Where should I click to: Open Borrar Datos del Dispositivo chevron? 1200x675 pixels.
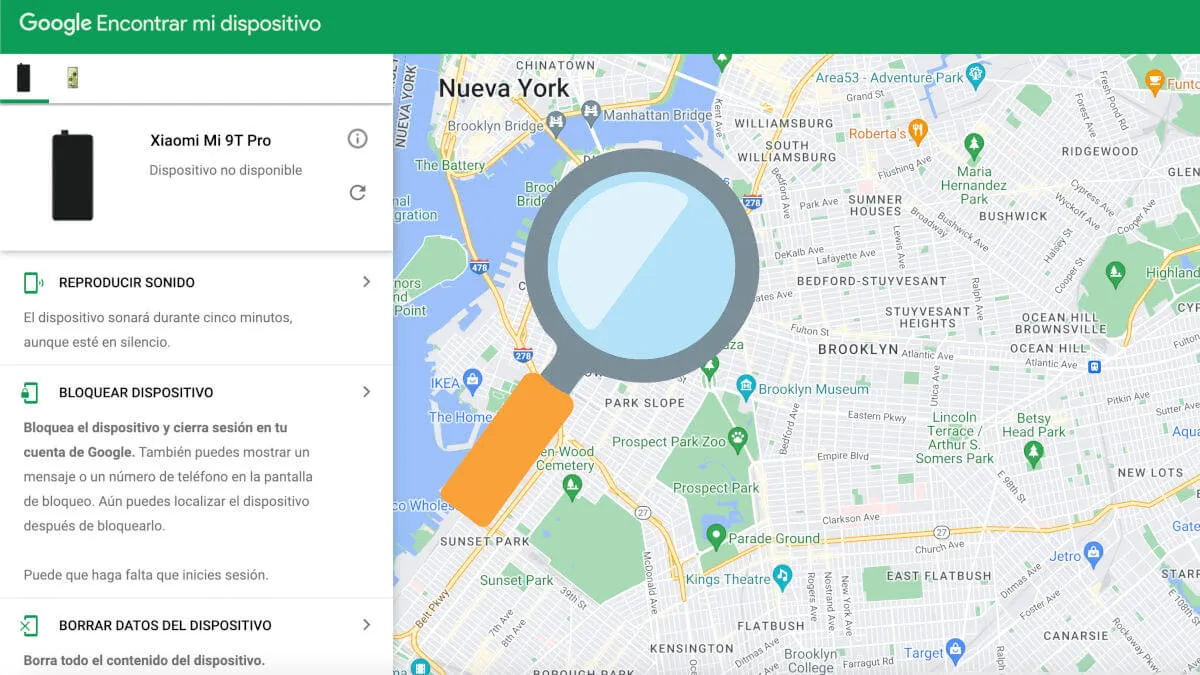coord(366,625)
